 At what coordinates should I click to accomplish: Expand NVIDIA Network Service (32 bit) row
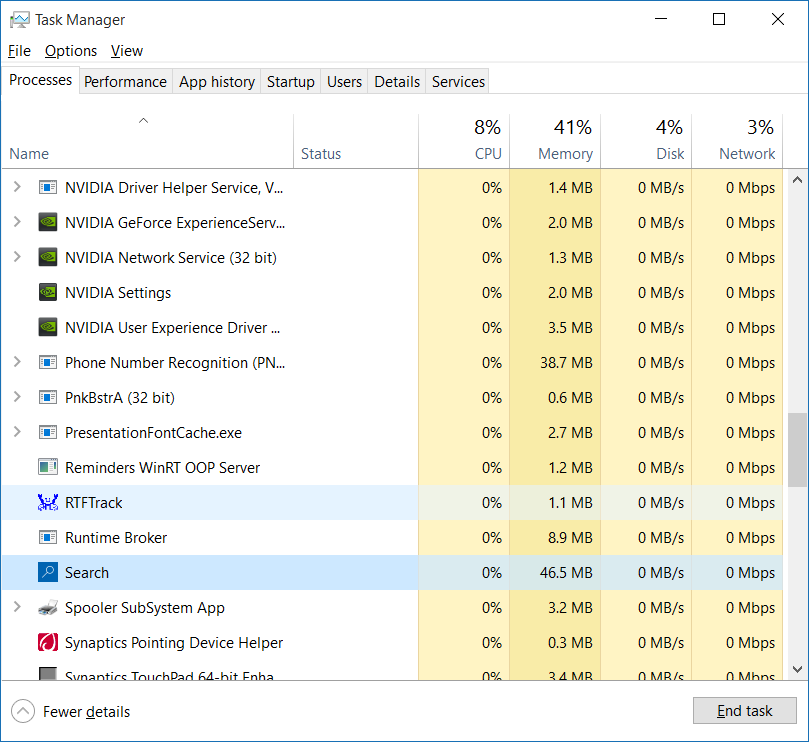click(x=17, y=257)
